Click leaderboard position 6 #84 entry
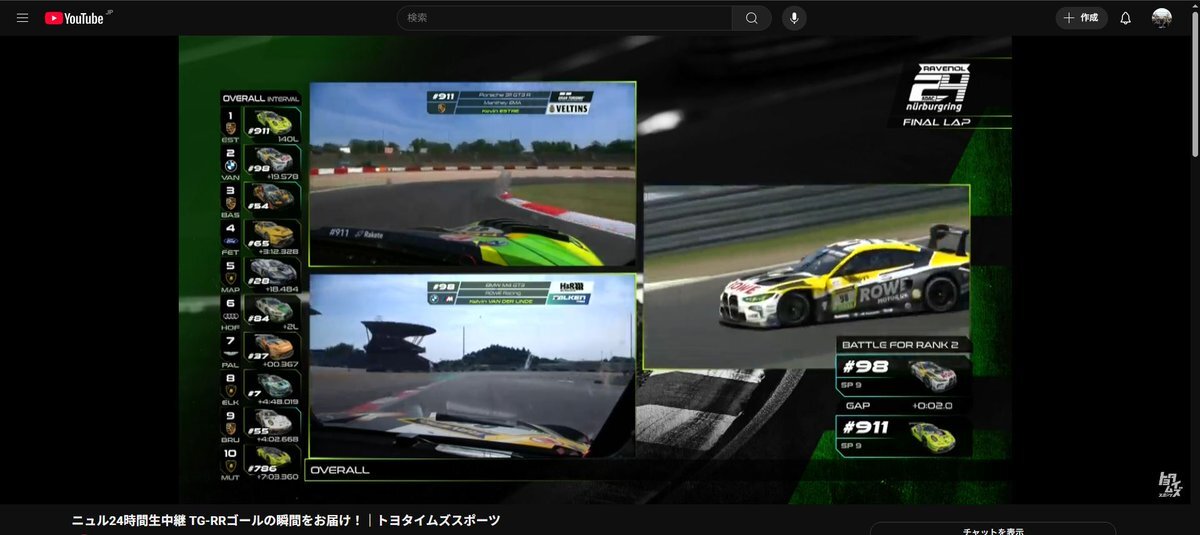1200x535 pixels. coord(260,313)
